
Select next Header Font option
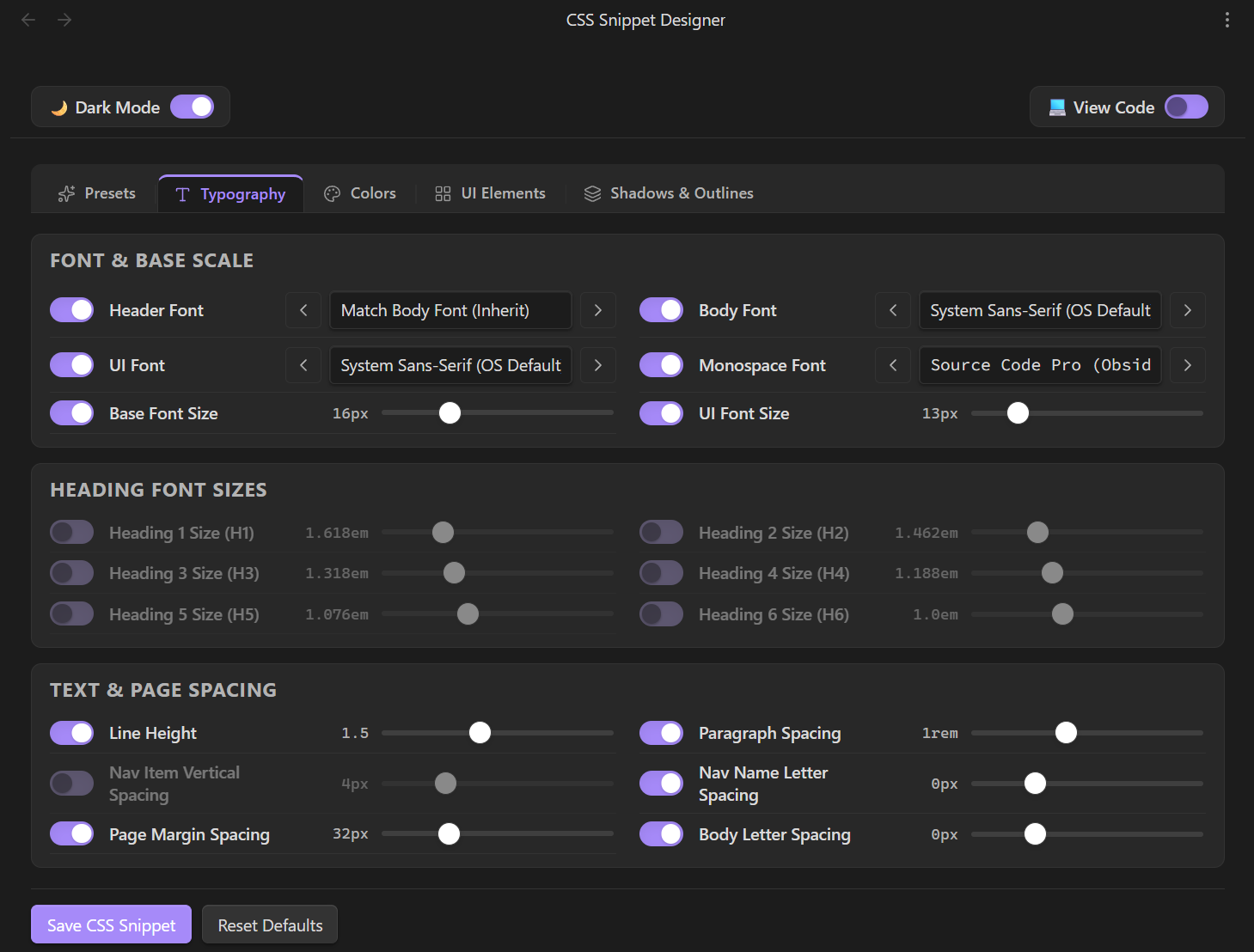click(598, 310)
